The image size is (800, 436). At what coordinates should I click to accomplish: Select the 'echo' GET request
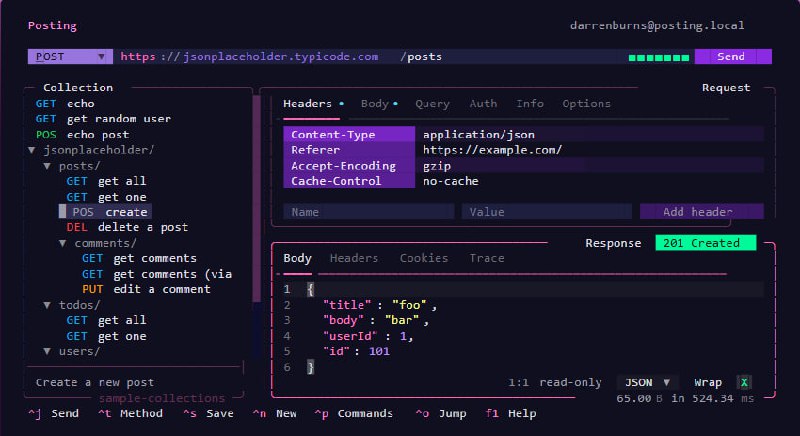pyautogui.click(x=65, y=104)
